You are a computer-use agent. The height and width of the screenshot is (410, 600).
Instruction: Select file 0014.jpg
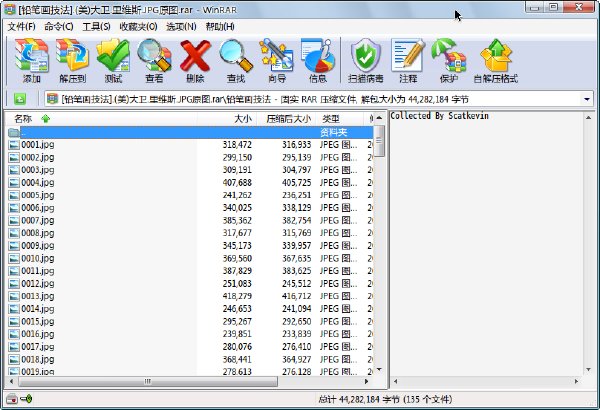[38, 309]
